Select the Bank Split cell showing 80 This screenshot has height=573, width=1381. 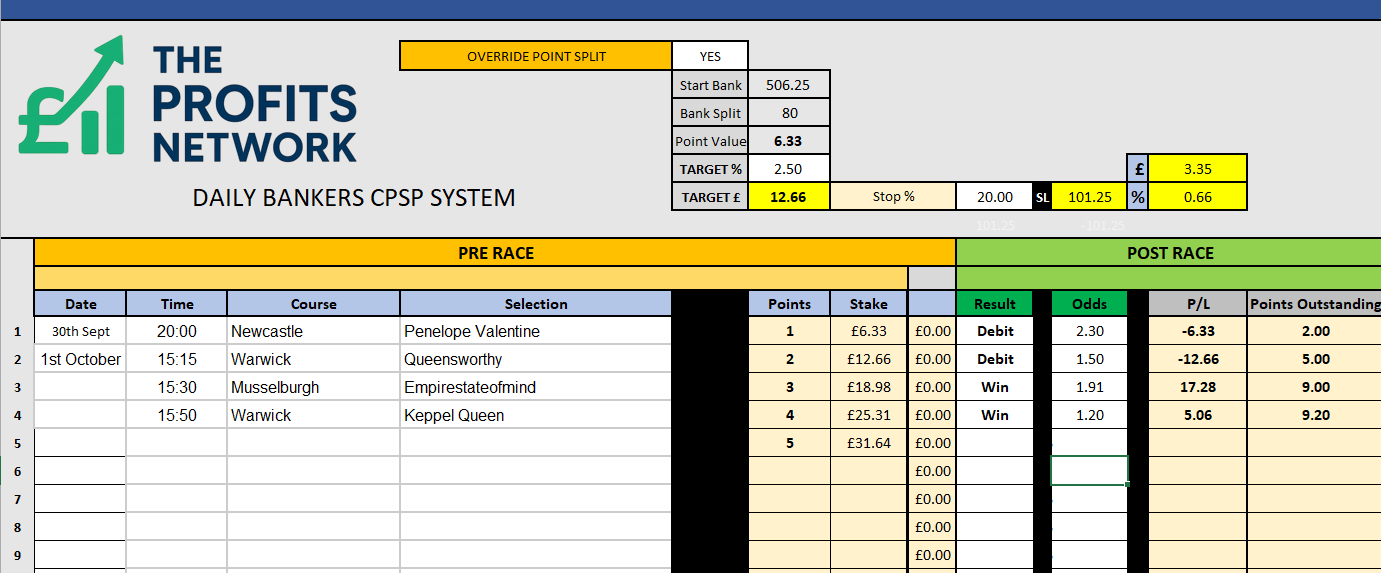(x=789, y=113)
